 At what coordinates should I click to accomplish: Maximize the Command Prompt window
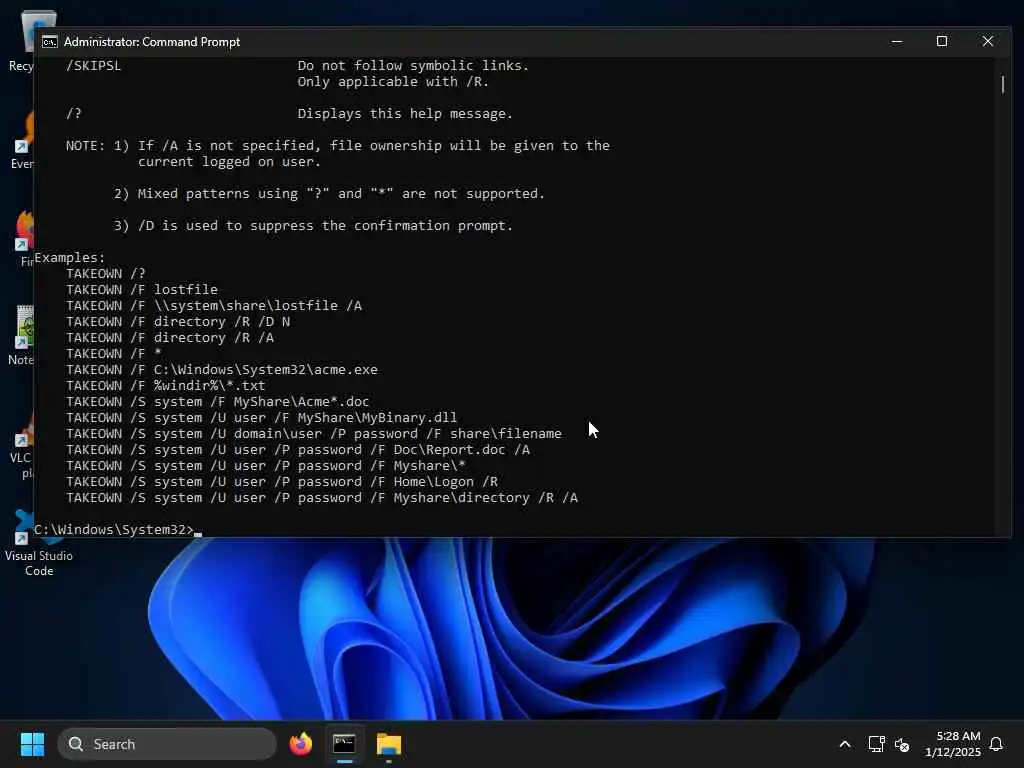tap(942, 42)
